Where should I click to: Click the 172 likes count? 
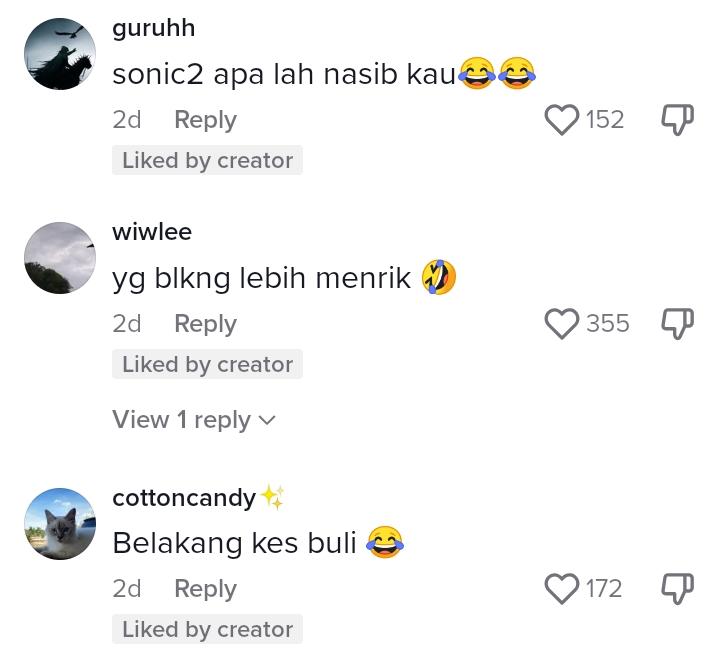(604, 589)
